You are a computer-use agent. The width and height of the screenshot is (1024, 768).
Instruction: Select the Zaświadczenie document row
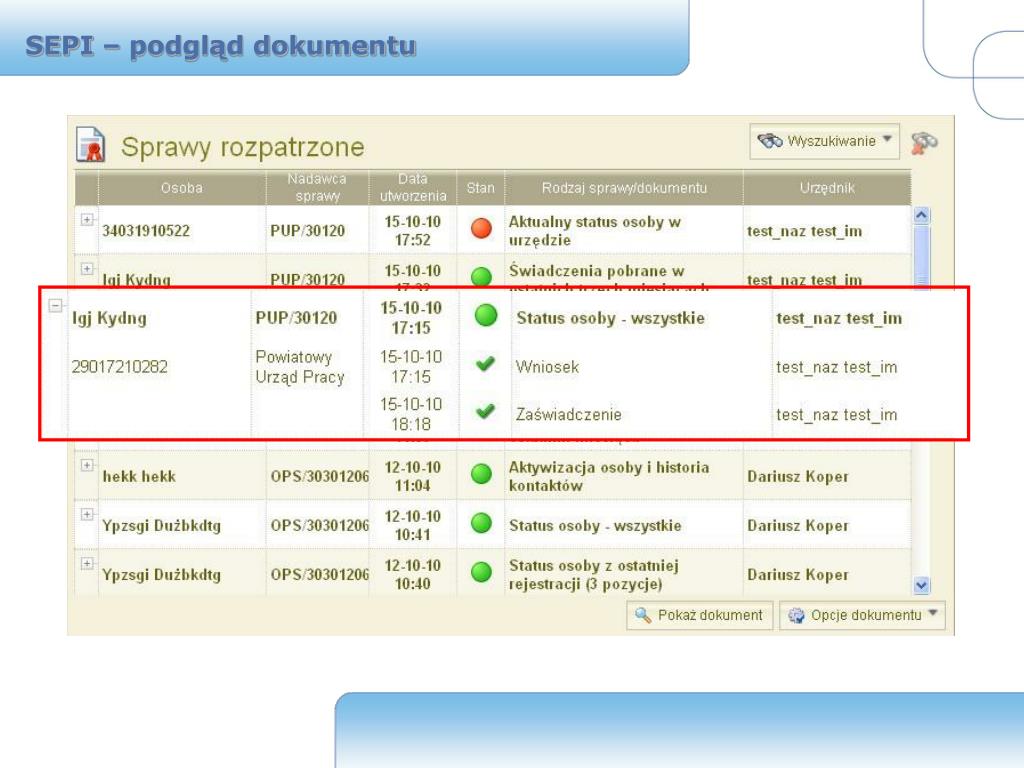pos(502,414)
